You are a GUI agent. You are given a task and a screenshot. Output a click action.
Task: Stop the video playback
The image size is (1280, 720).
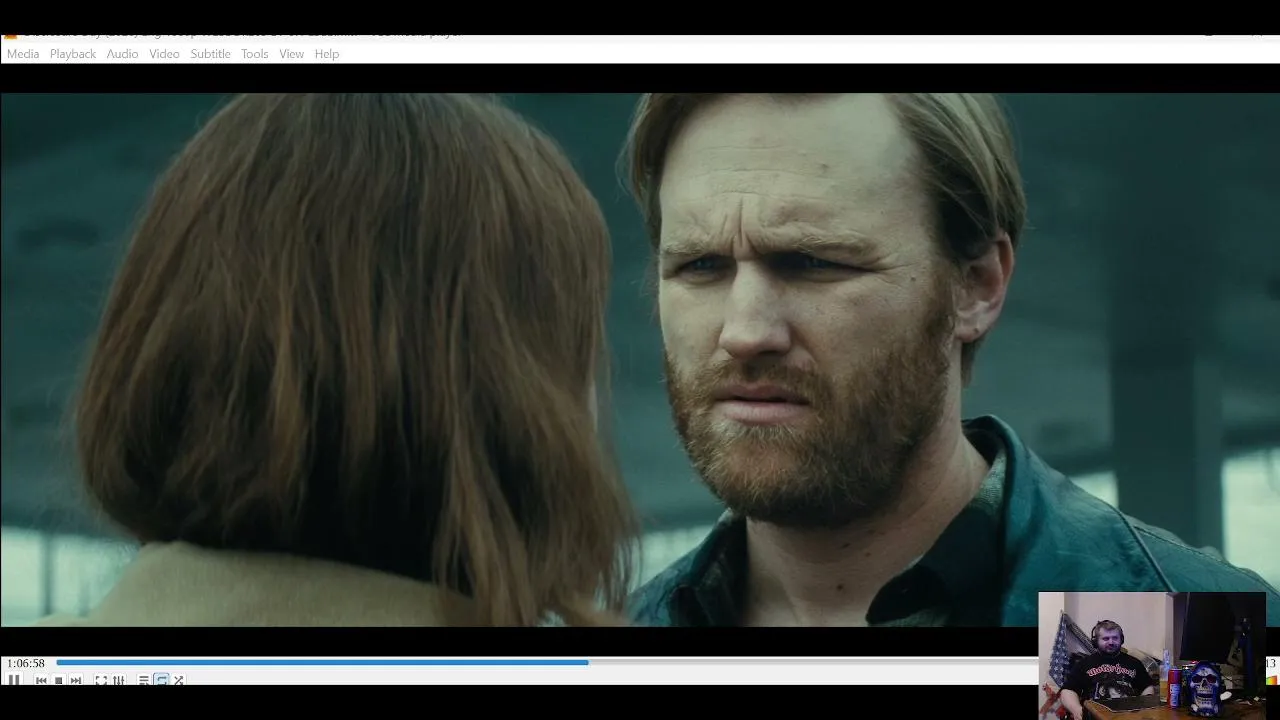pyautogui.click(x=58, y=680)
